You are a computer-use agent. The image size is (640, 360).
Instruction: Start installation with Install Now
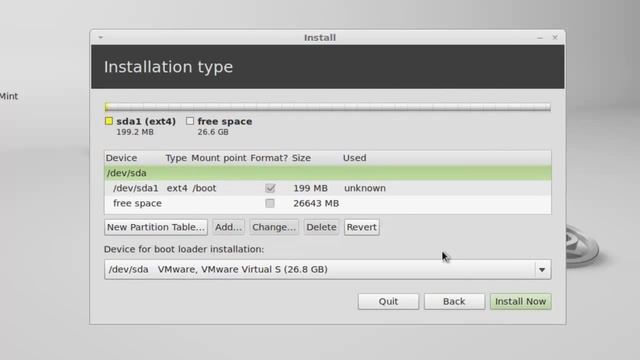tap(520, 301)
